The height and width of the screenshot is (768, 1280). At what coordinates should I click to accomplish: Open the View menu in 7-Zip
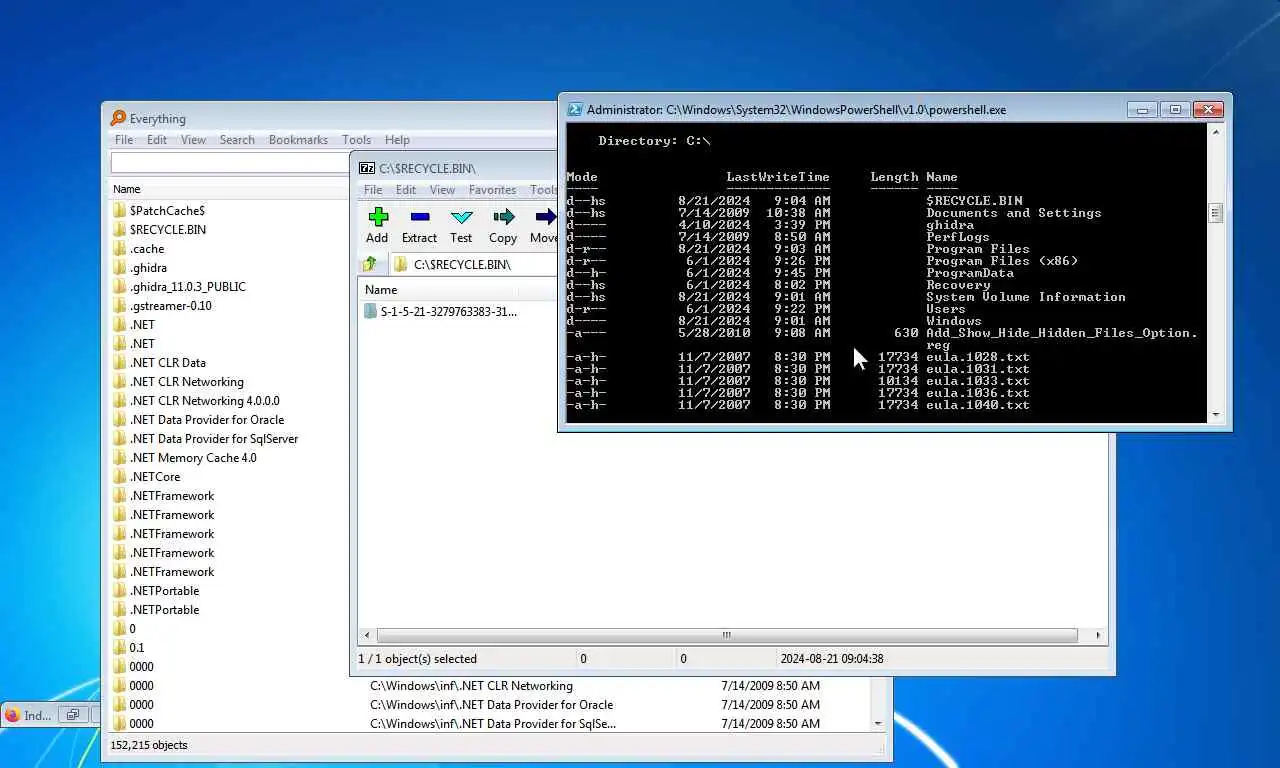[x=442, y=190]
